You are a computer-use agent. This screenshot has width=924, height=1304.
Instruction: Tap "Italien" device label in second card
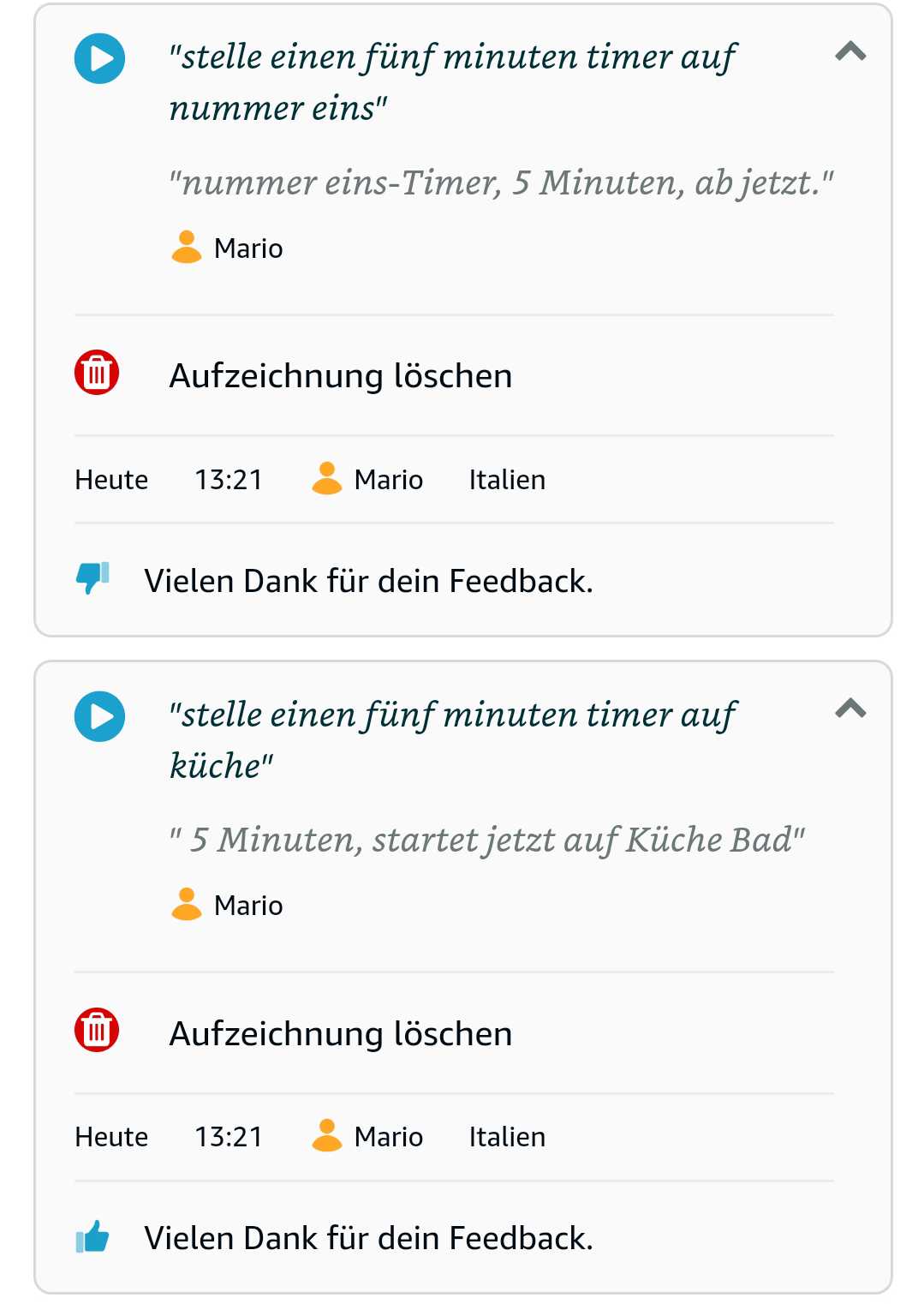click(x=507, y=1137)
